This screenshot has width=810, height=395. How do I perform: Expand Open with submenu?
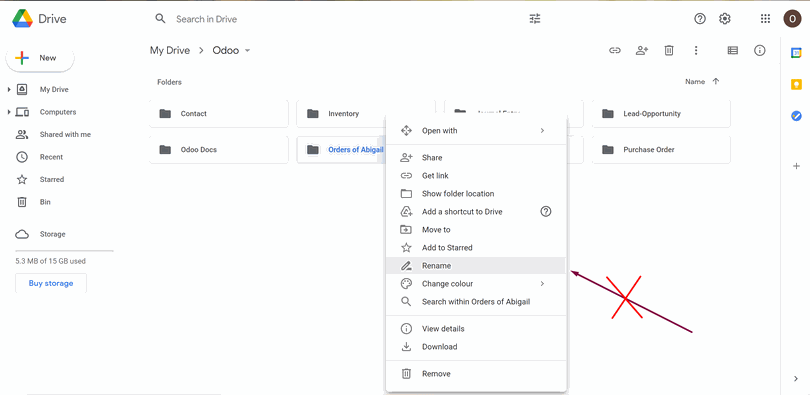(542, 131)
